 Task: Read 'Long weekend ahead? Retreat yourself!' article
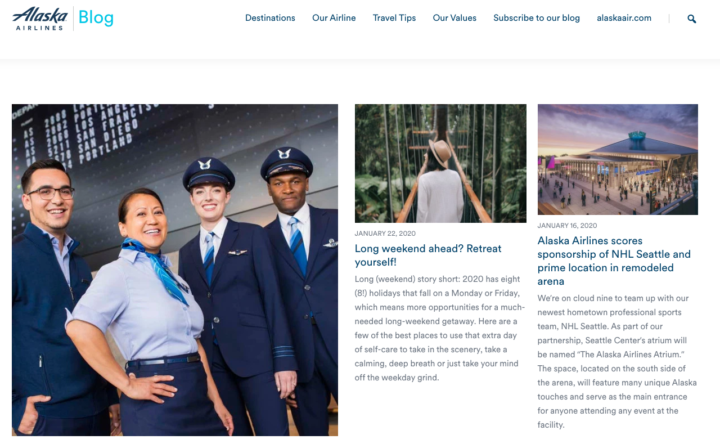coord(428,255)
